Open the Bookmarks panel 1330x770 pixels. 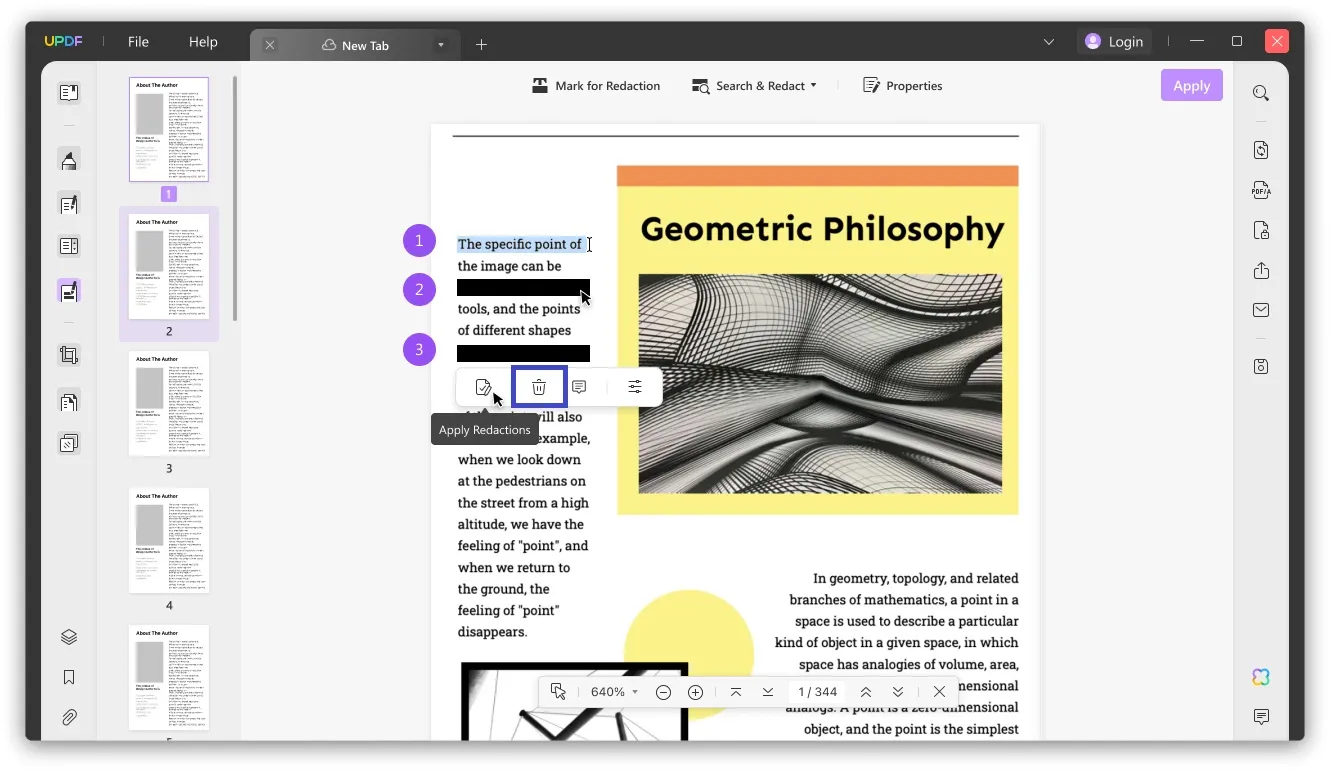(69, 677)
